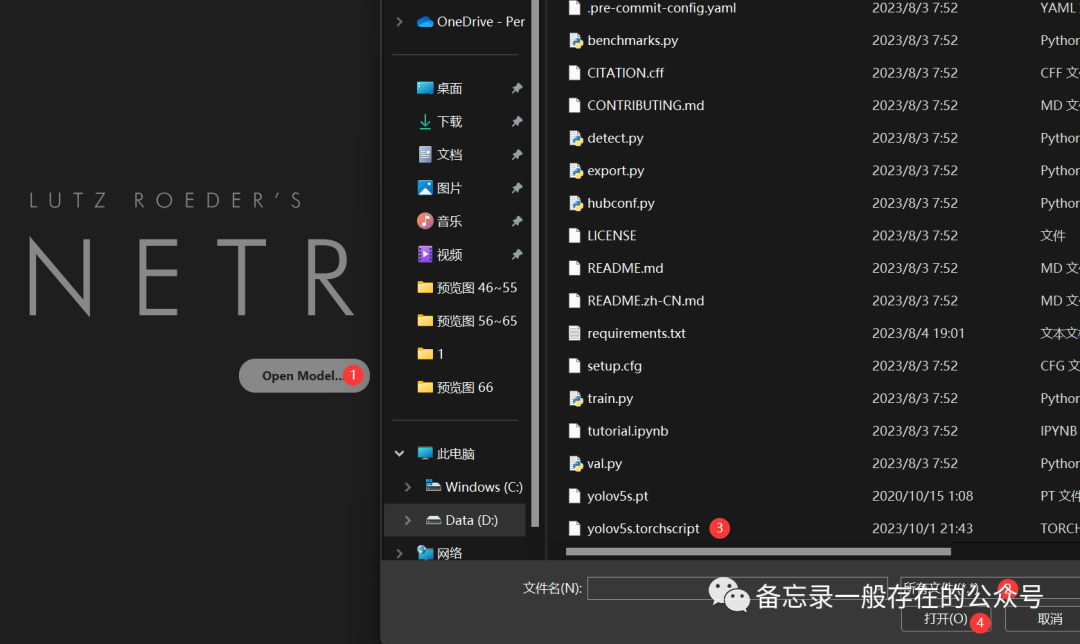Click date 2020/10/15 1:08 for yolov5s.pt

pyautogui.click(x=922, y=496)
